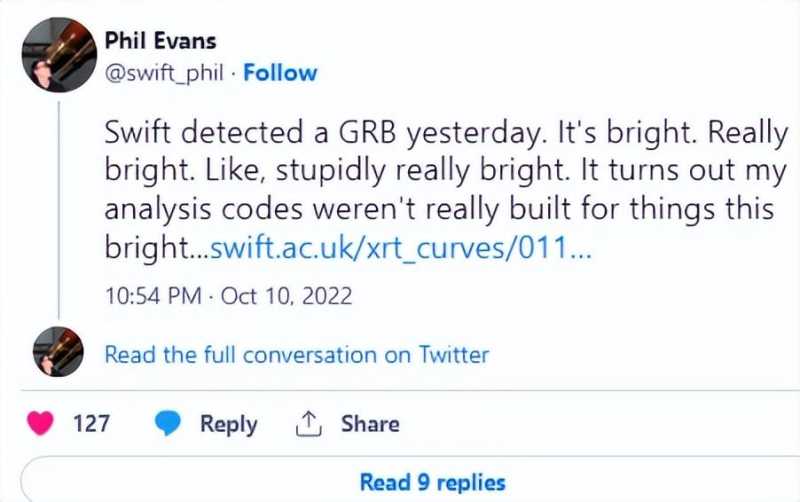The height and width of the screenshot is (502, 800).
Task: Click the tweet line starting "analysis codes weren't"
Action: [x=440, y=212]
